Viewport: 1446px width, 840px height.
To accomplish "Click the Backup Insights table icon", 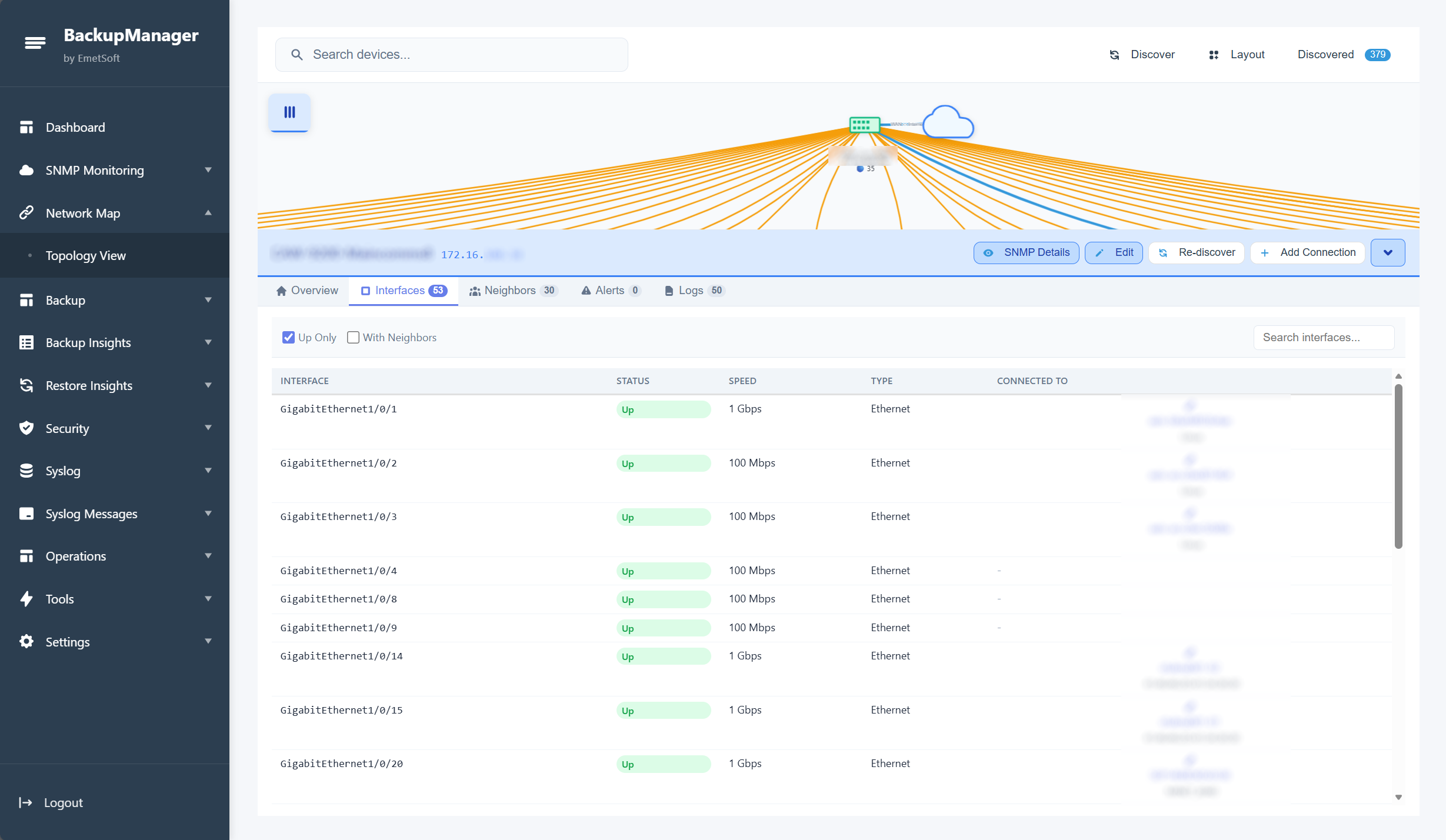I will pyautogui.click(x=26, y=342).
